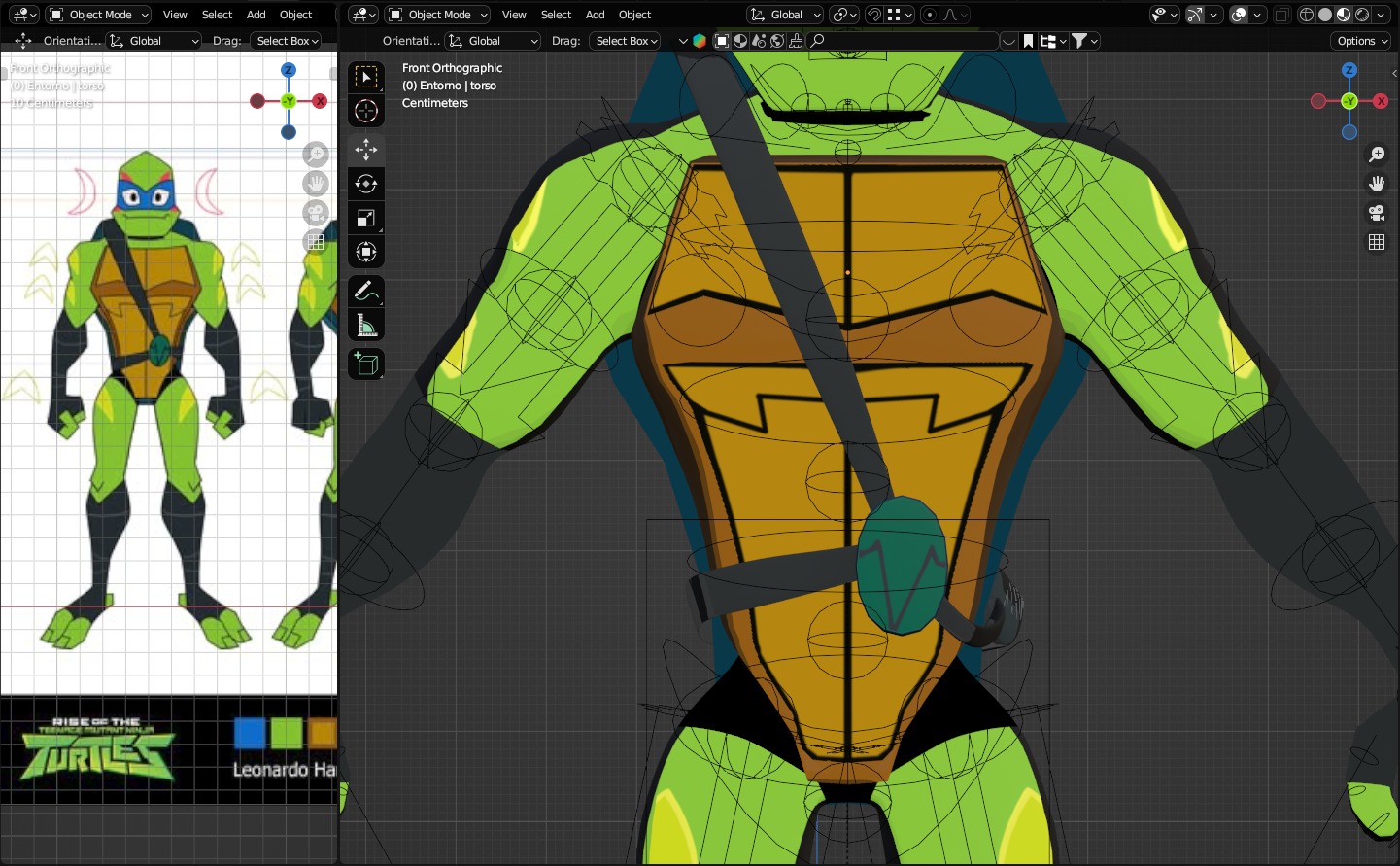Toggle camera view in left viewport
This screenshot has width=1400, height=866.
pos(316,213)
